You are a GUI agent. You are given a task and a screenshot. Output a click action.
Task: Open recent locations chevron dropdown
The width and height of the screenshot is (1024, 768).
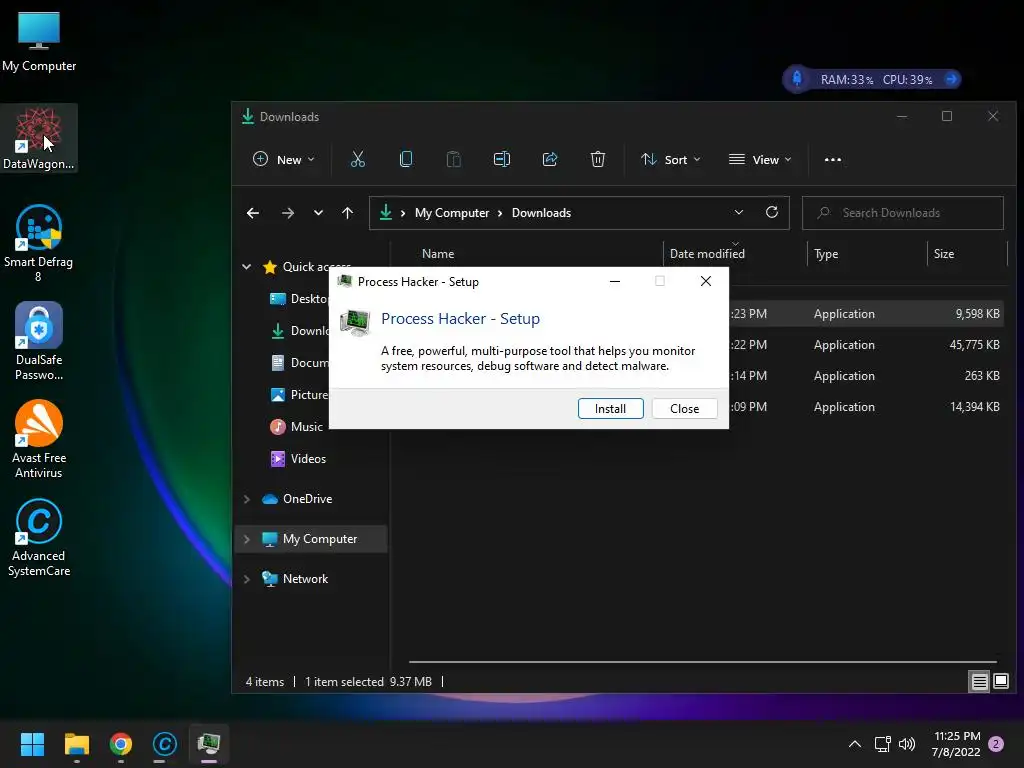318,213
